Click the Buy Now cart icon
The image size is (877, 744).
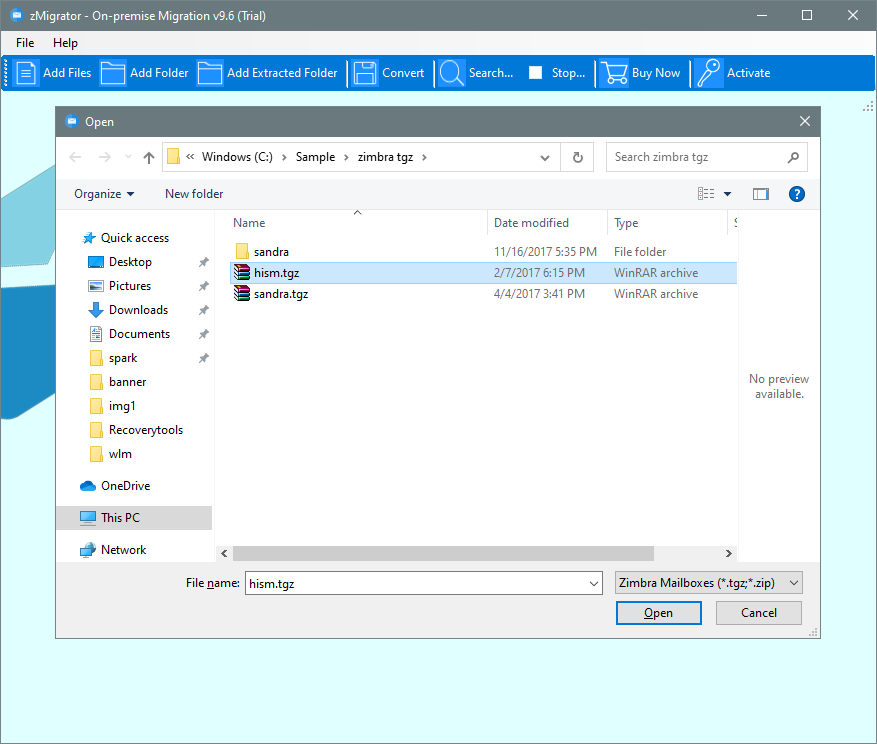tap(614, 73)
